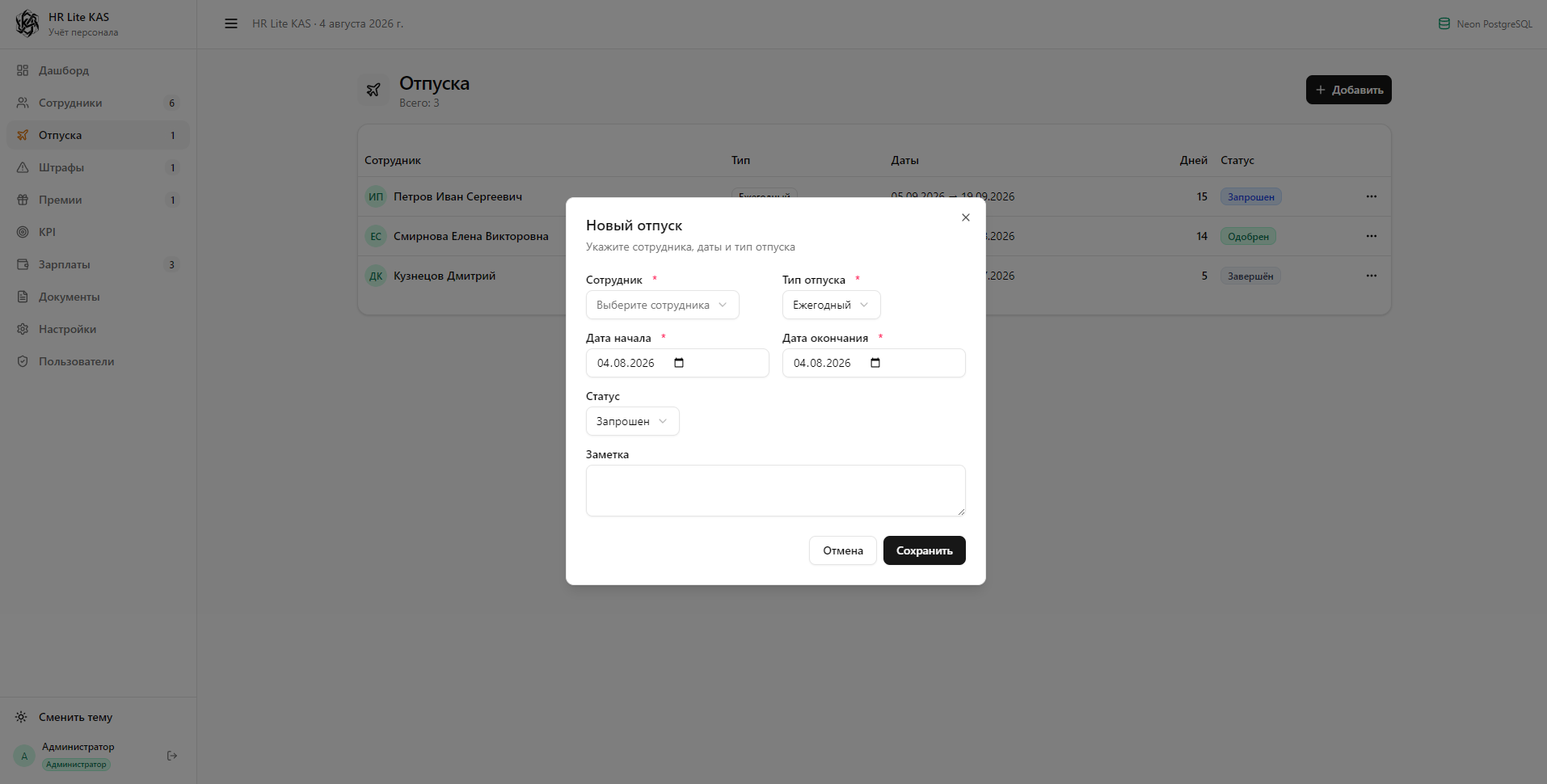Click the Дата начала date field
This screenshot has height=784, width=1547.
pos(677,363)
